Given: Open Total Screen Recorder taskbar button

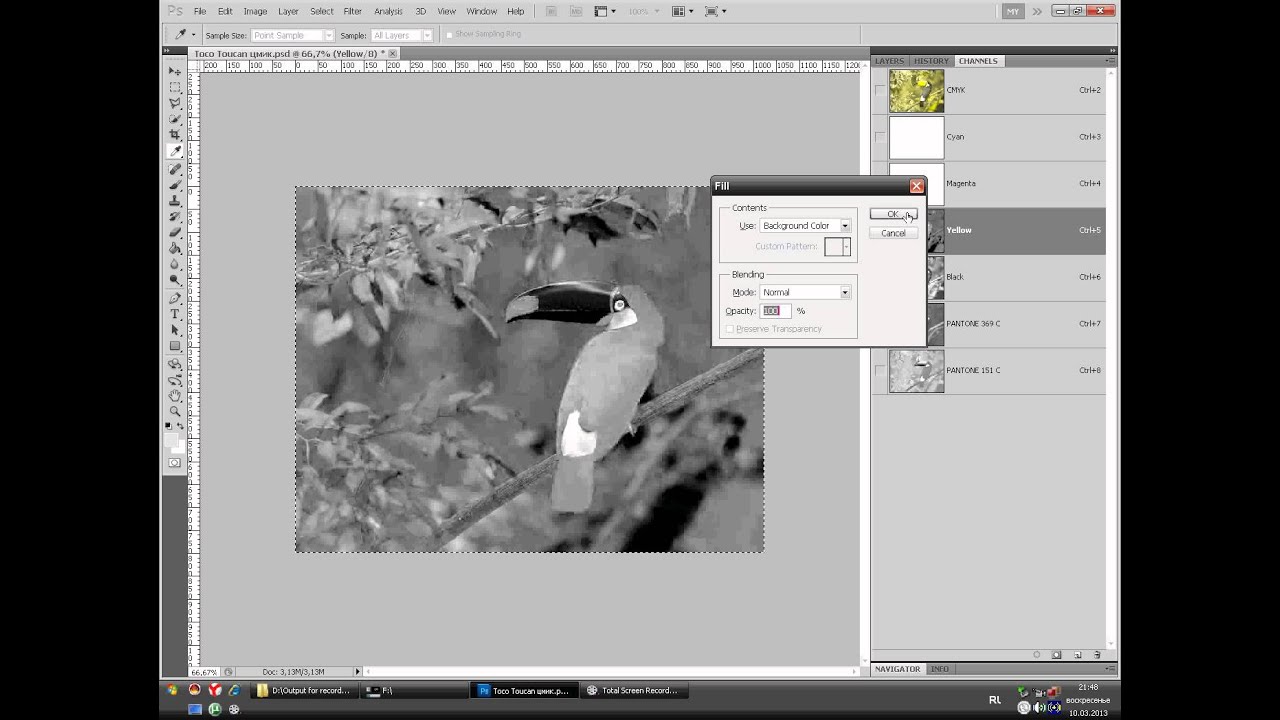Looking at the screenshot, I should tap(632, 690).
